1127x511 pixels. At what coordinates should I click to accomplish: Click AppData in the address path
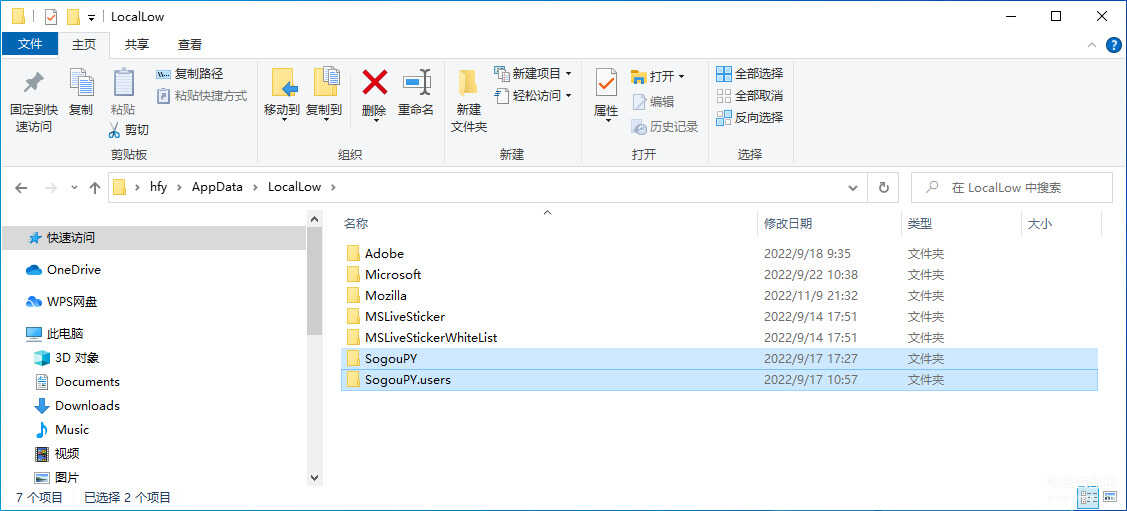coord(216,188)
